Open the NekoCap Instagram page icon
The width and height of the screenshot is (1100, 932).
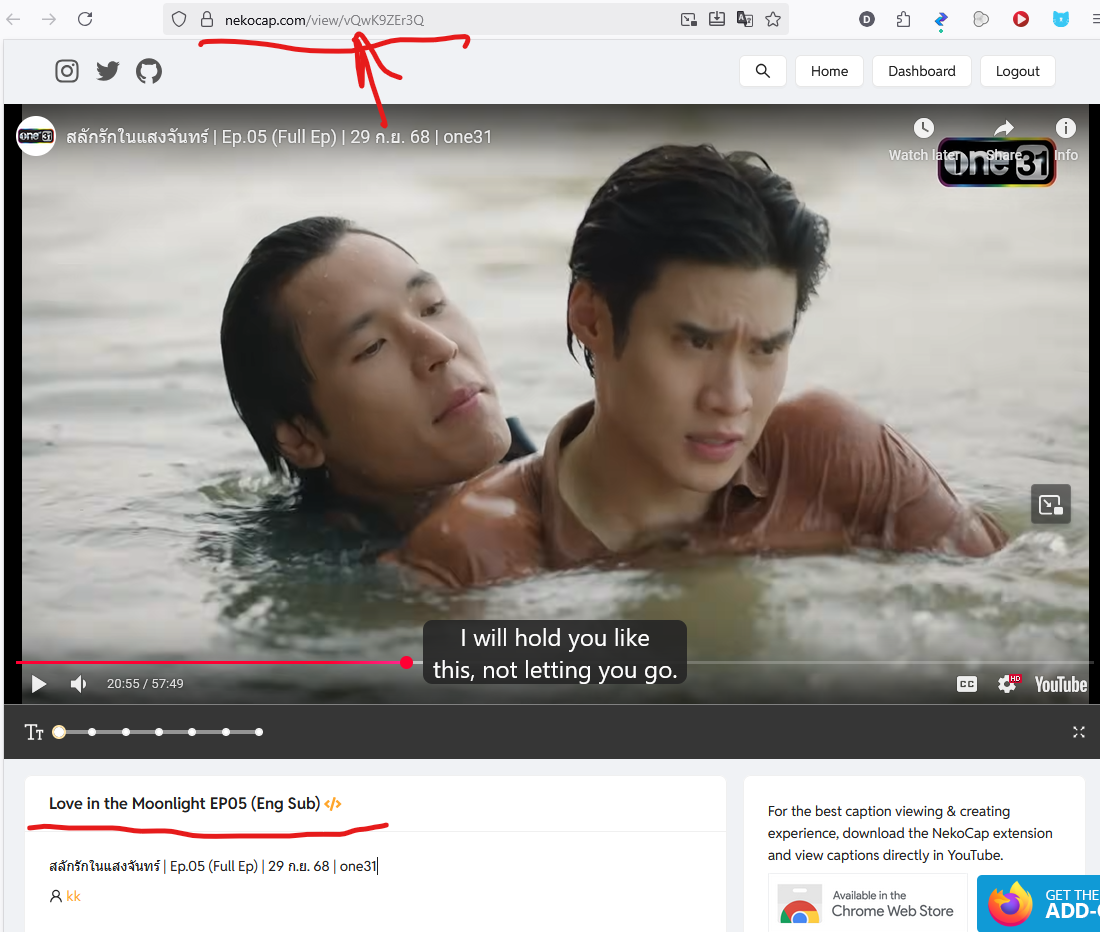[67, 71]
